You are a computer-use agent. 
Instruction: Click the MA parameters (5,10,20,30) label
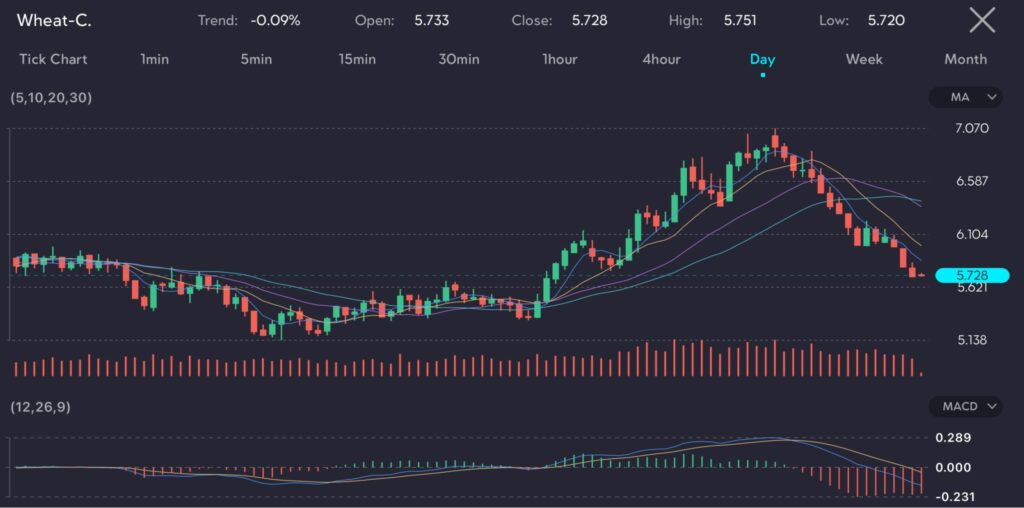tap(50, 98)
